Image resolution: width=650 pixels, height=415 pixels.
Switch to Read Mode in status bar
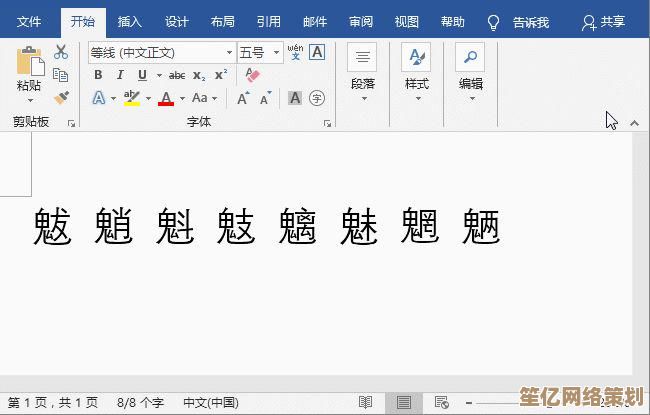pyautogui.click(x=366, y=402)
